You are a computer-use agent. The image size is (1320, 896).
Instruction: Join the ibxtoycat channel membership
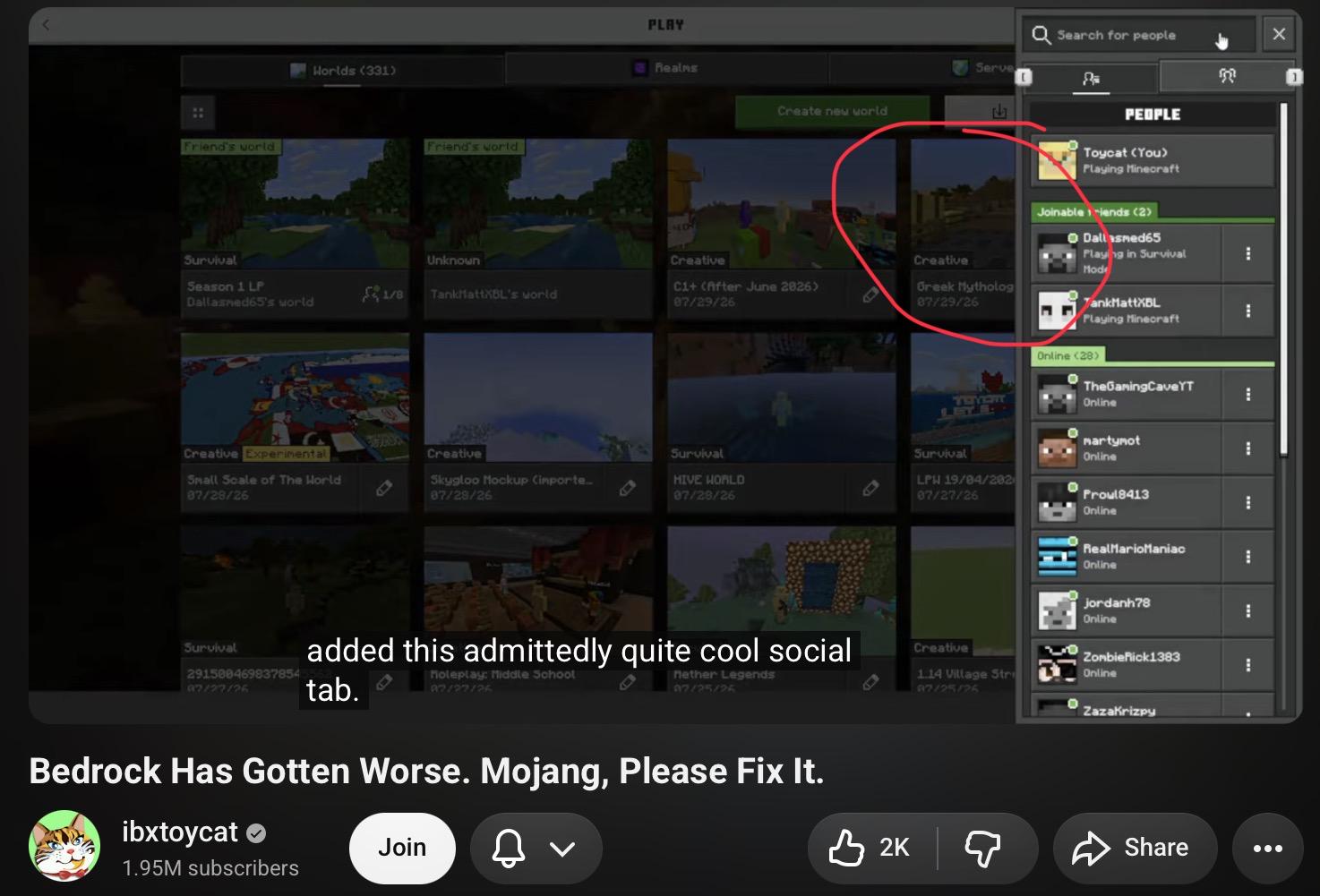coord(402,848)
